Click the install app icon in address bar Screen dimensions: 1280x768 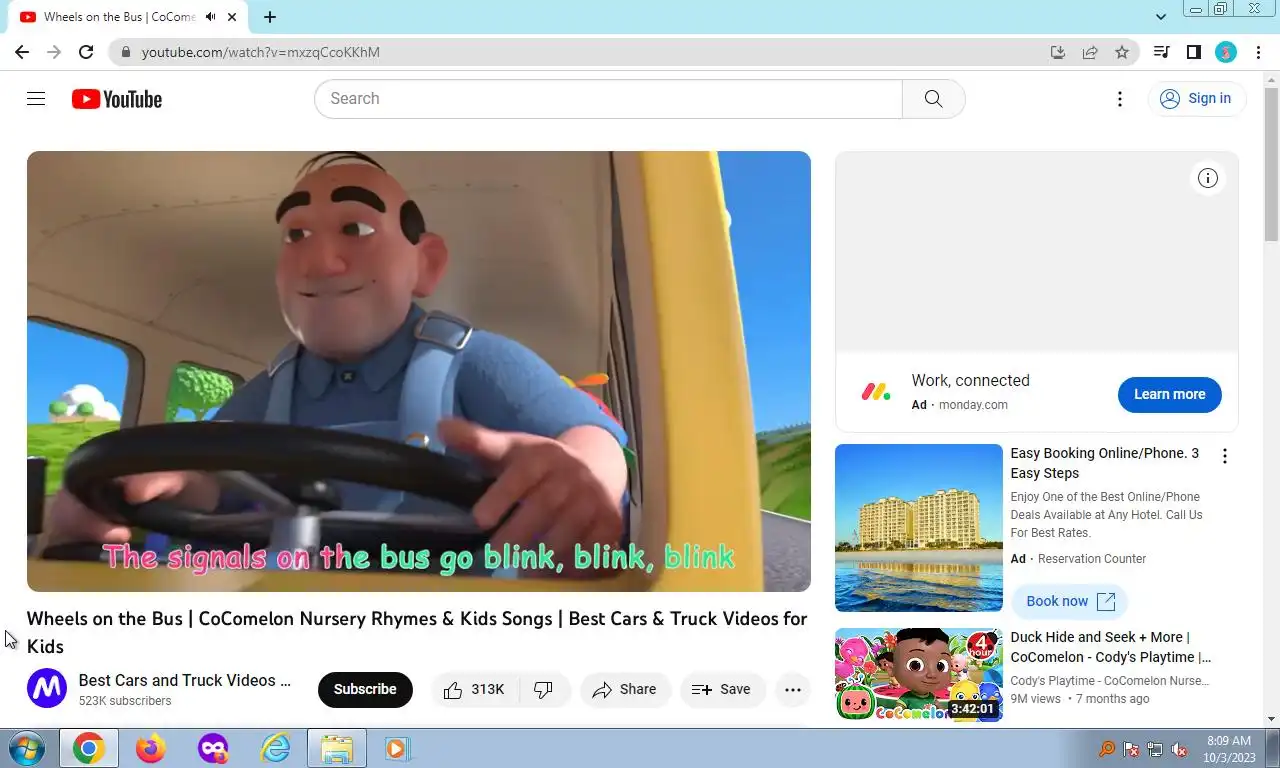[x=1058, y=52]
